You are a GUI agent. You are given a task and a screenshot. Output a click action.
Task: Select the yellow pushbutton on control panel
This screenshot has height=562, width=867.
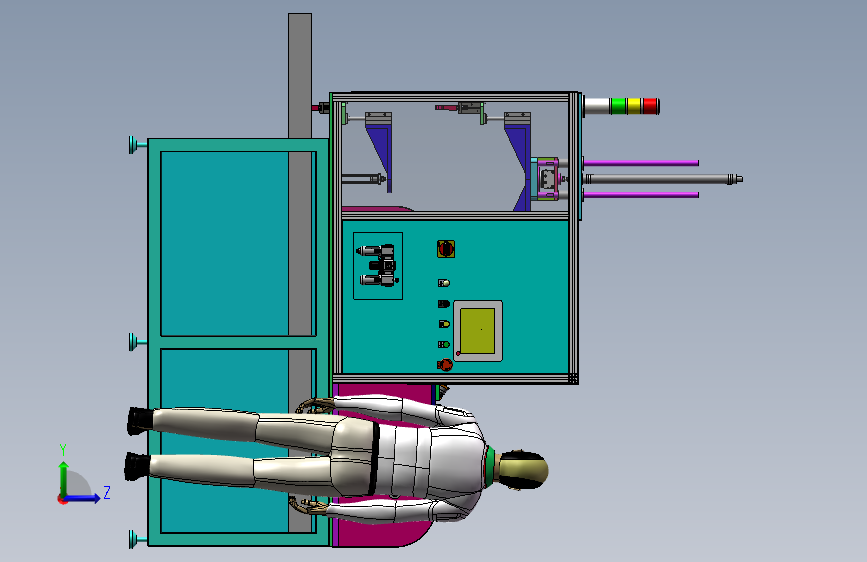point(443,324)
